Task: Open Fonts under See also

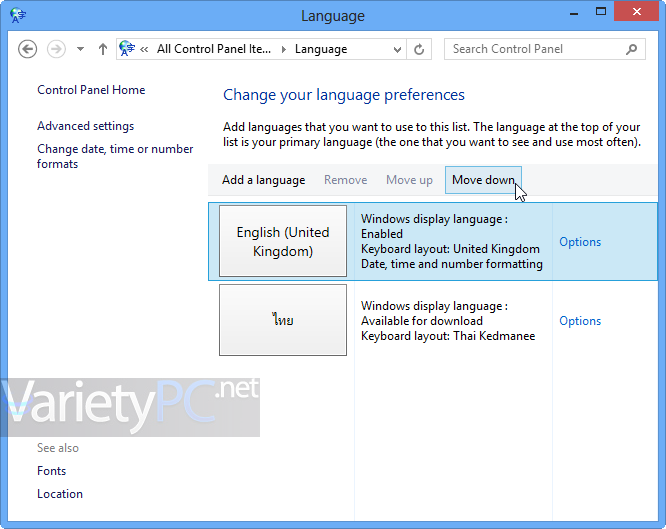Action: (x=51, y=471)
